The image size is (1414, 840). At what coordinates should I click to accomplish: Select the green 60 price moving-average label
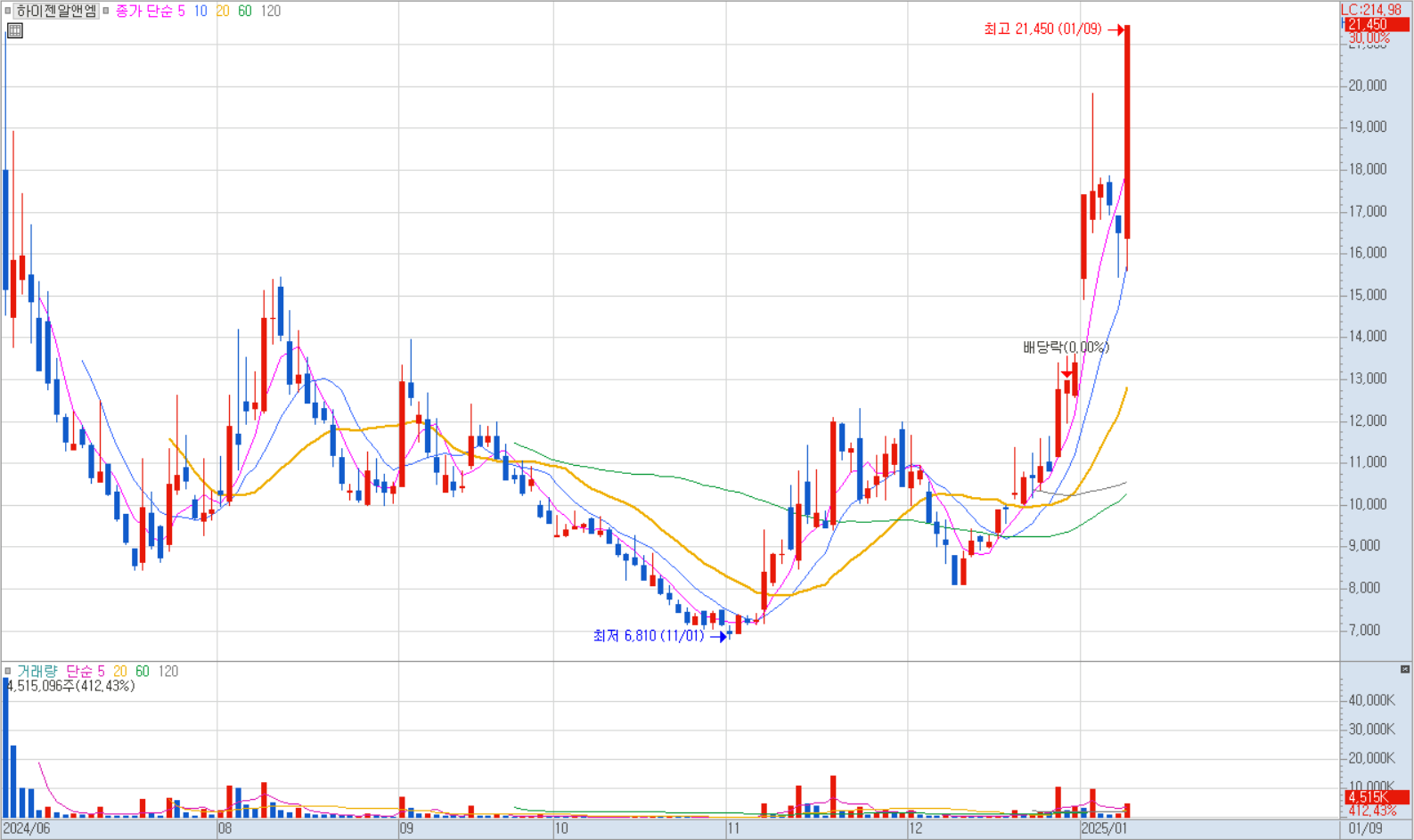pyautogui.click(x=245, y=11)
